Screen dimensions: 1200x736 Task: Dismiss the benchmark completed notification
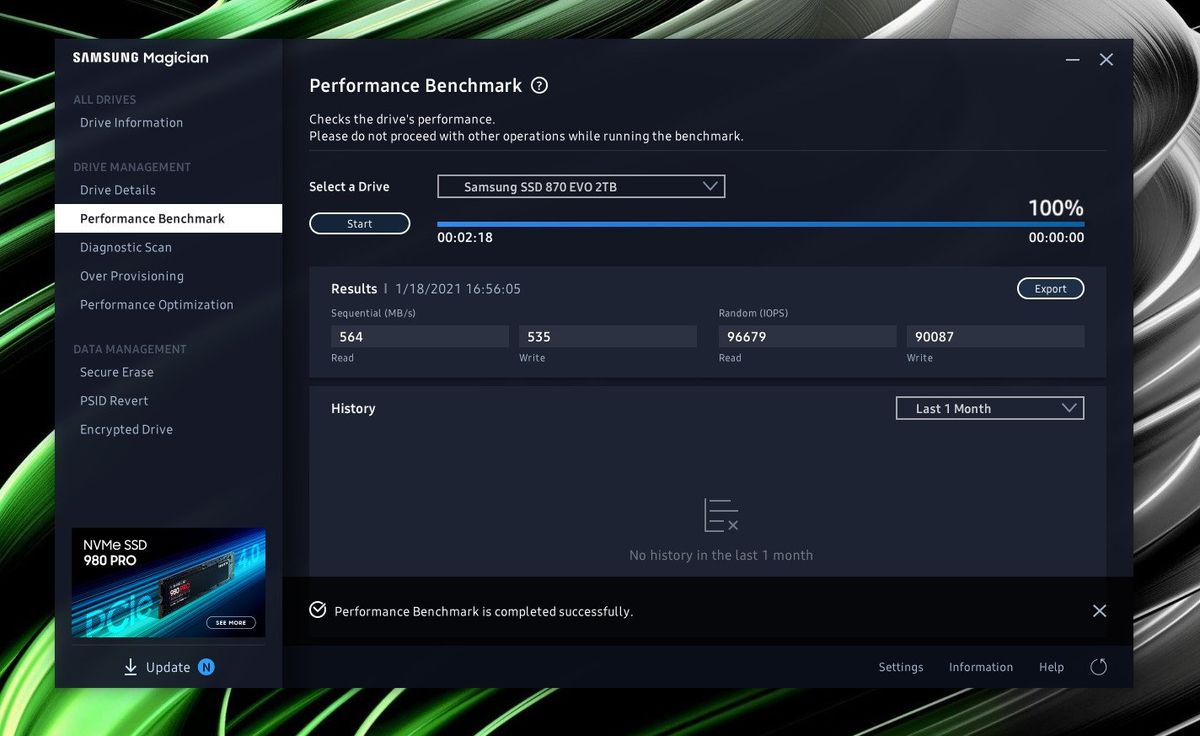pos(1099,610)
